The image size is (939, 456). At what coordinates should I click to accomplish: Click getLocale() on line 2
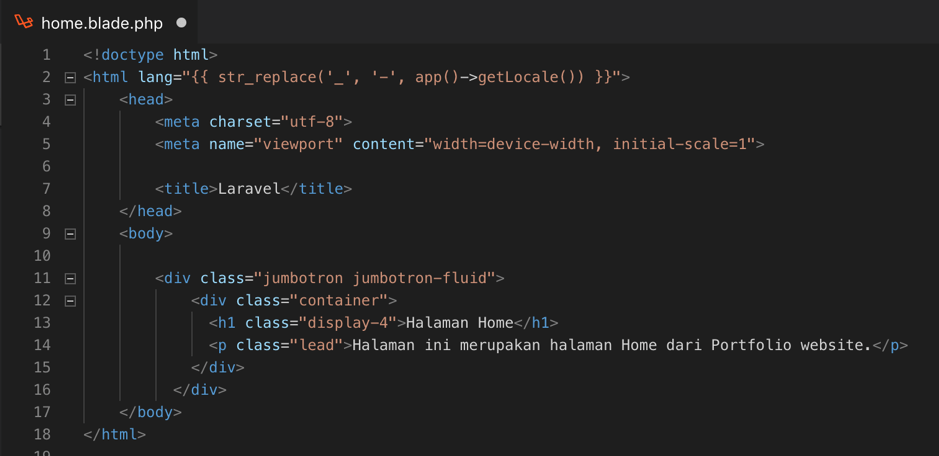pyautogui.click(x=531, y=77)
